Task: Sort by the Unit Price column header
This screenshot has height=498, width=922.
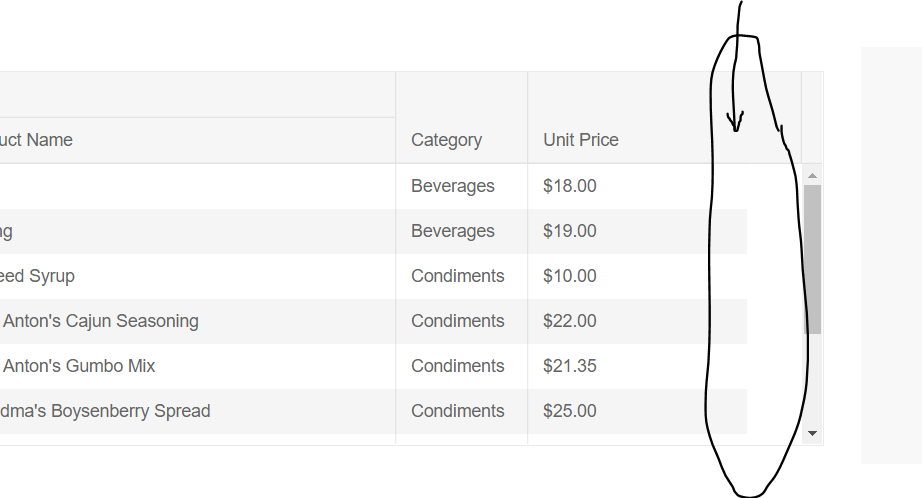Action: point(581,140)
